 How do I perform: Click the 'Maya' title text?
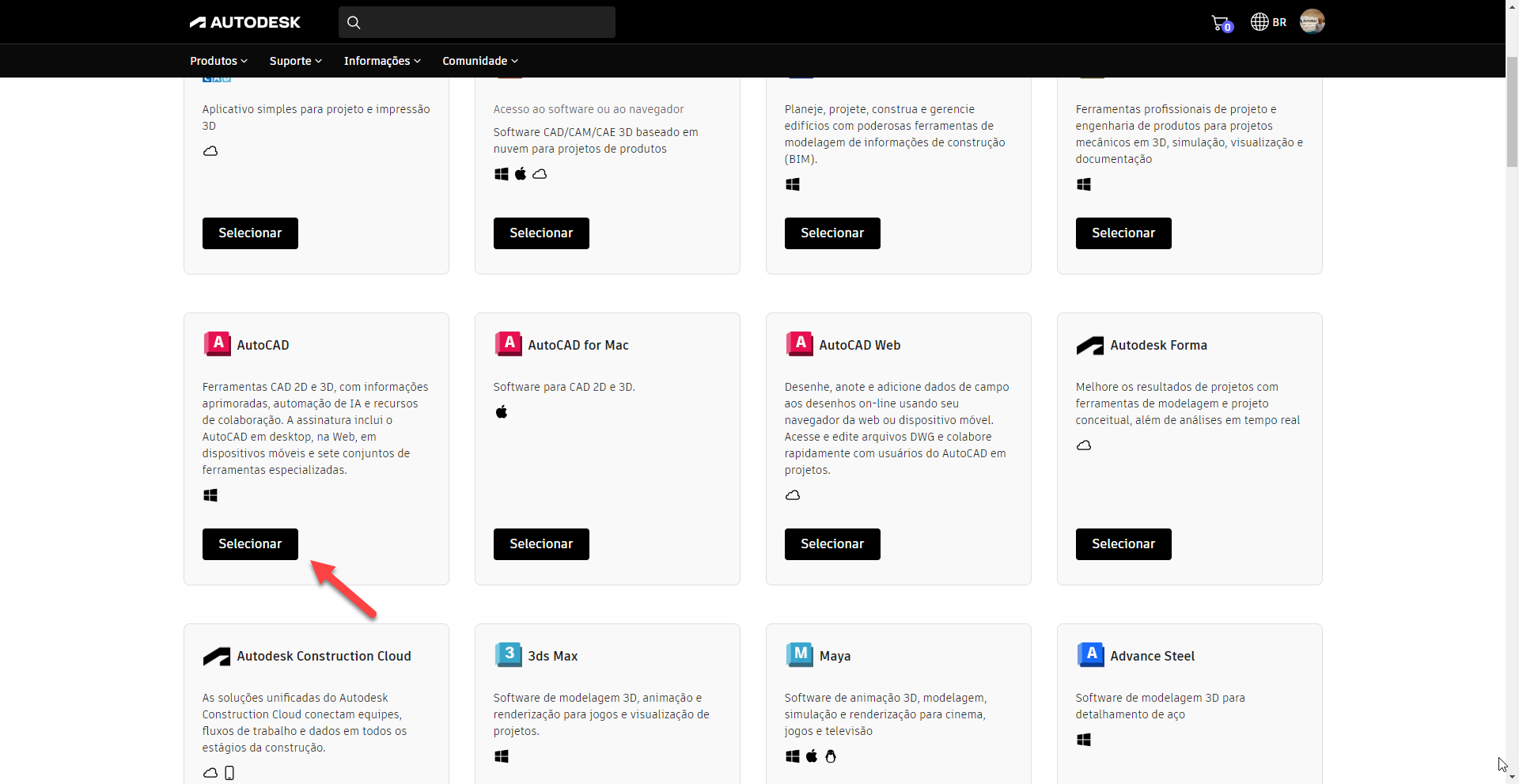[835, 656]
